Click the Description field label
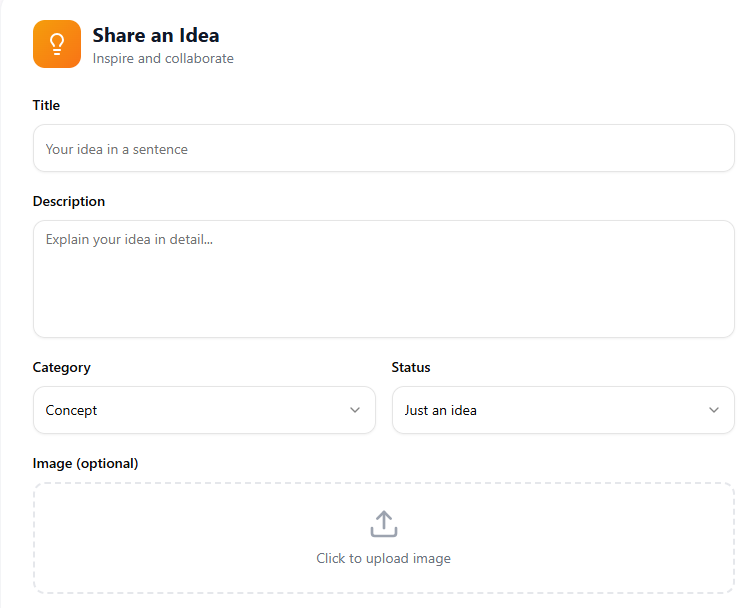This screenshot has width=750, height=608. (69, 201)
